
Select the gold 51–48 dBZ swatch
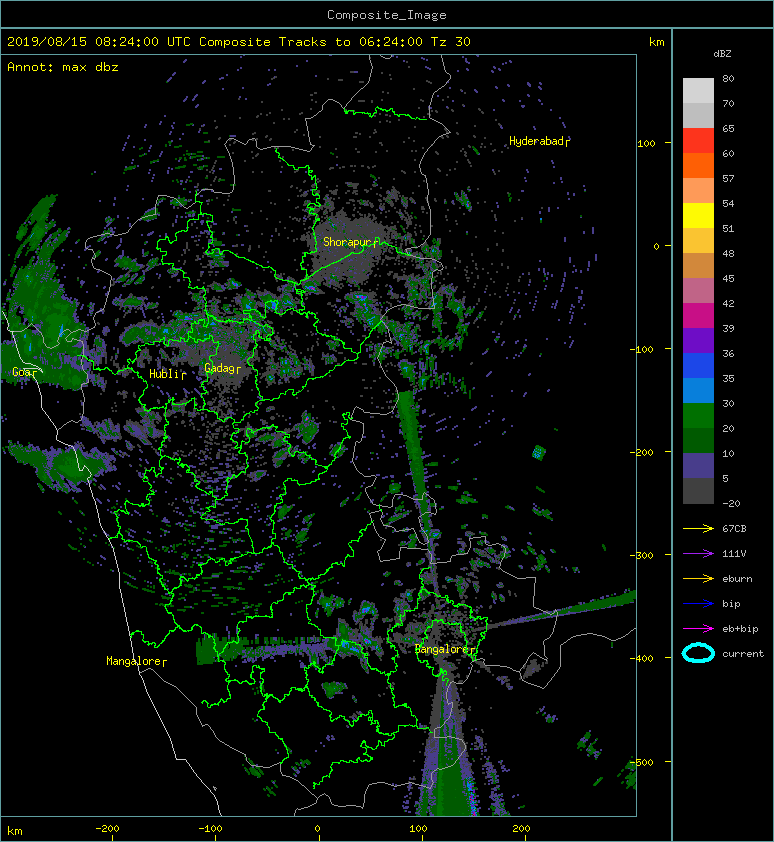click(698, 241)
